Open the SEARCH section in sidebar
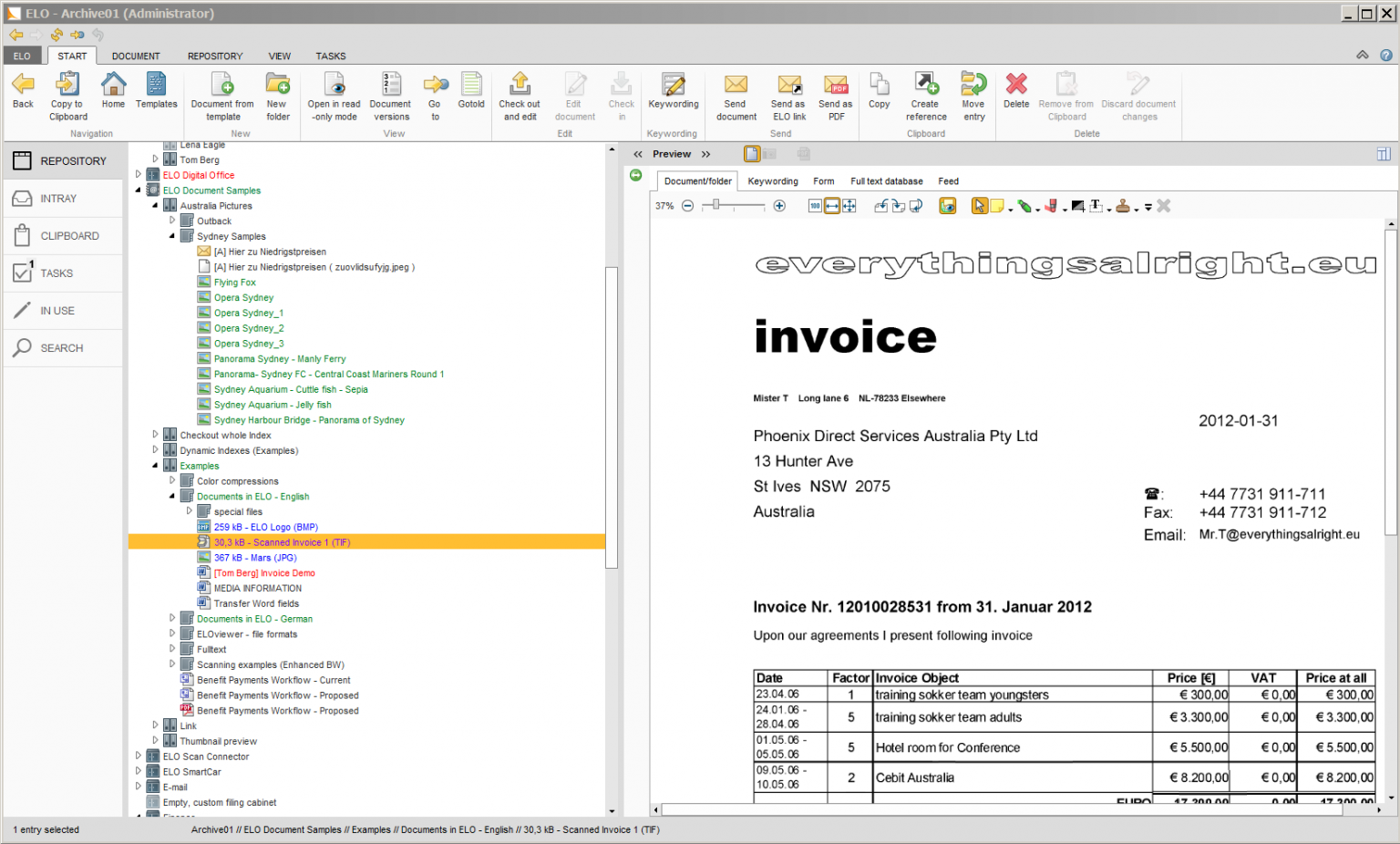This screenshot has width=1400, height=844. pyautogui.click(x=61, y=348)
